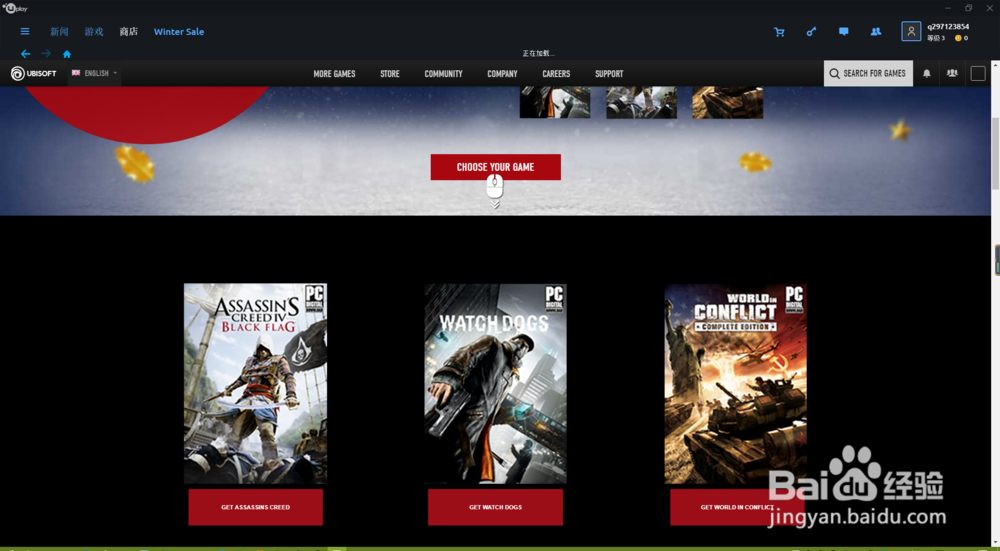The height and width of the screenshot is (551, 1000).
Task: Open COMMUNITY menu item
Action: click(x=443, y=74)
